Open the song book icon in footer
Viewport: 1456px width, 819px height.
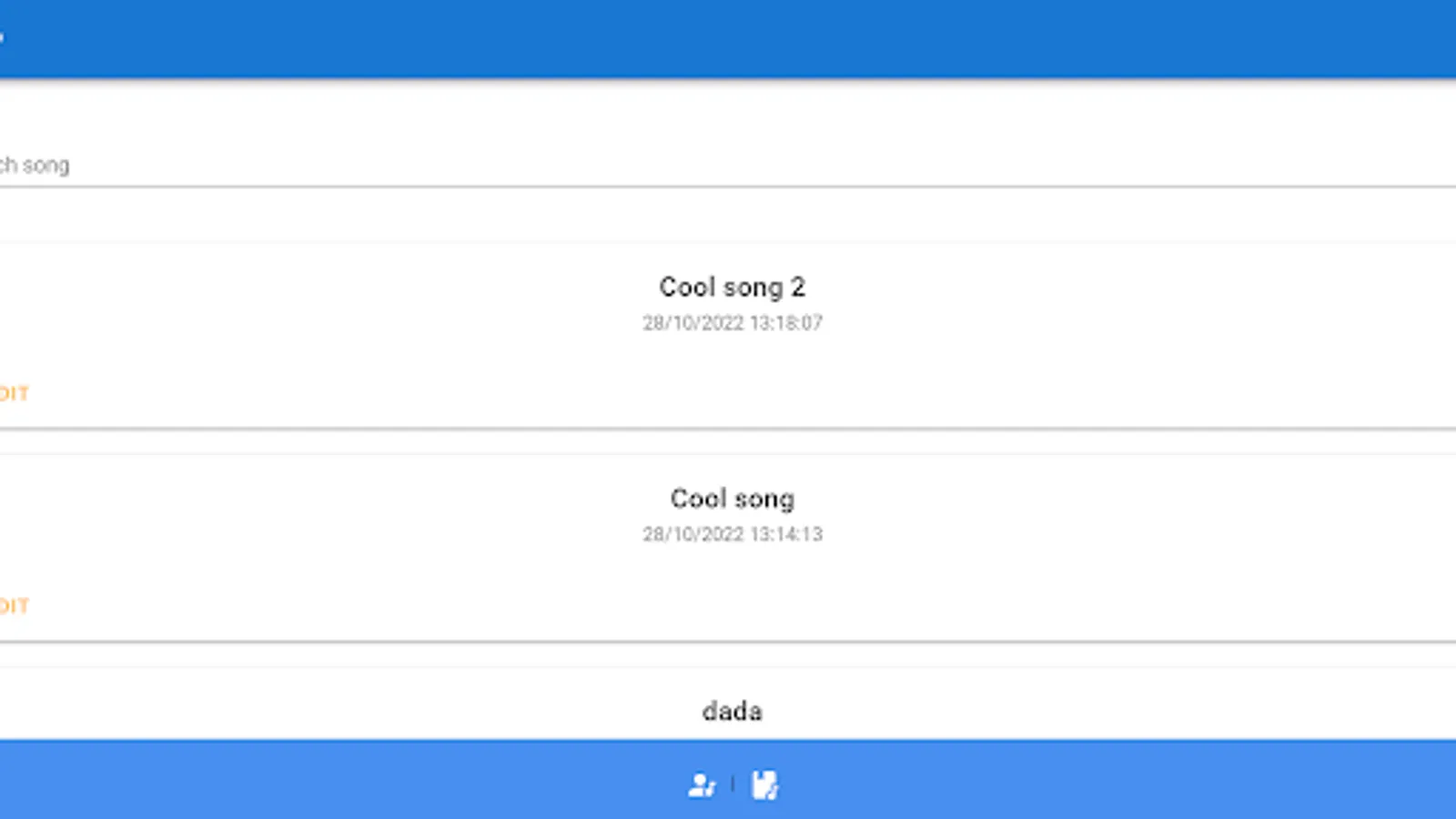pyautogui.click(x=764, y=784)
